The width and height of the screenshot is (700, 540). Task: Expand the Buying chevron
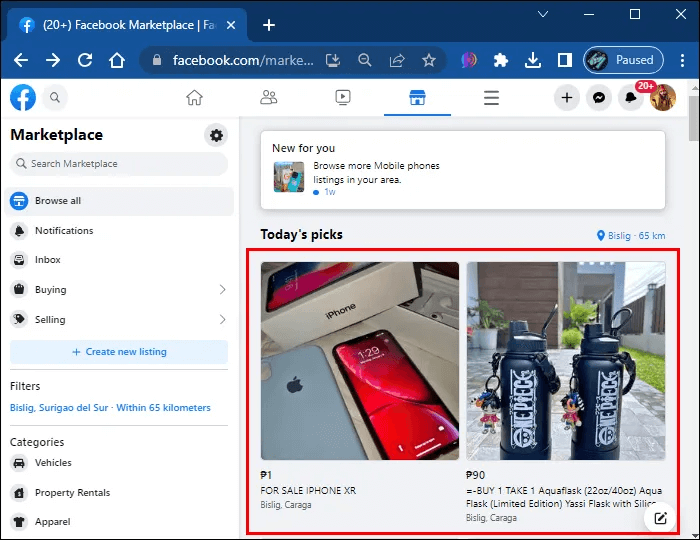pyautogui.click(x=222, y=290)
